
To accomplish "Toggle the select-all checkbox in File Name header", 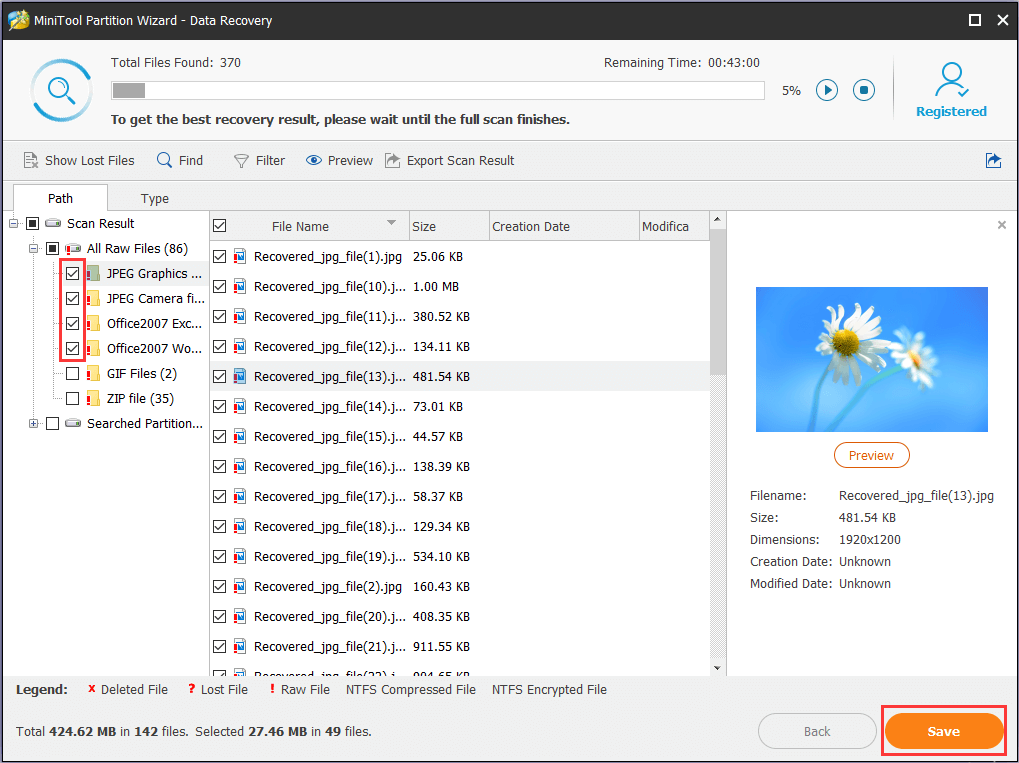I will click(219, 225).
